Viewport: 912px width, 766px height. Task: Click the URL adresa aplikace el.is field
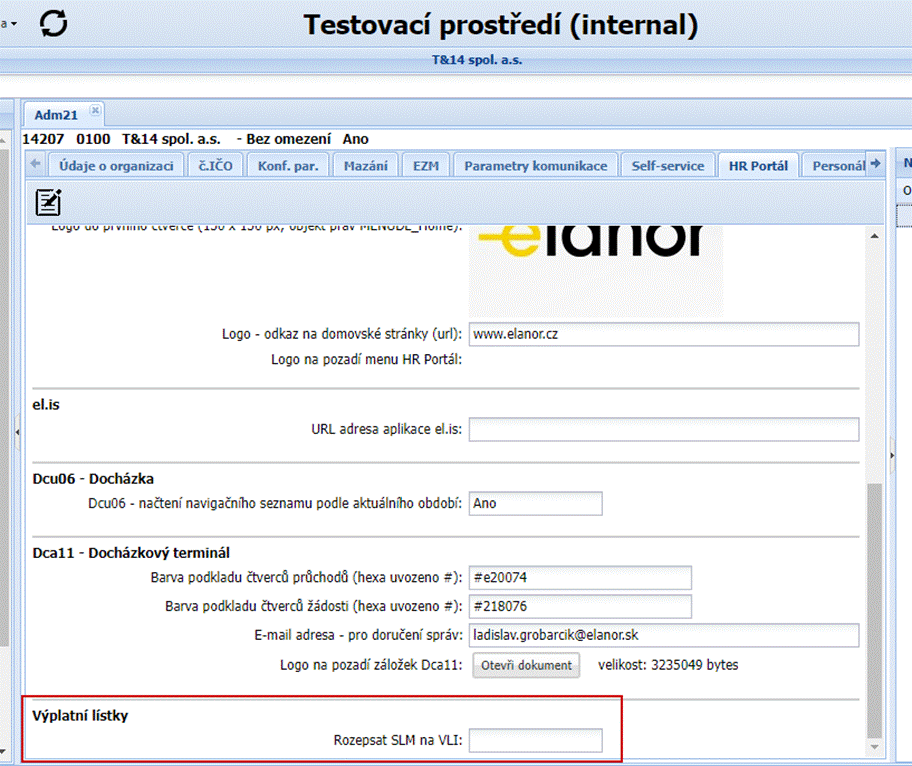[x=663, y=429]
